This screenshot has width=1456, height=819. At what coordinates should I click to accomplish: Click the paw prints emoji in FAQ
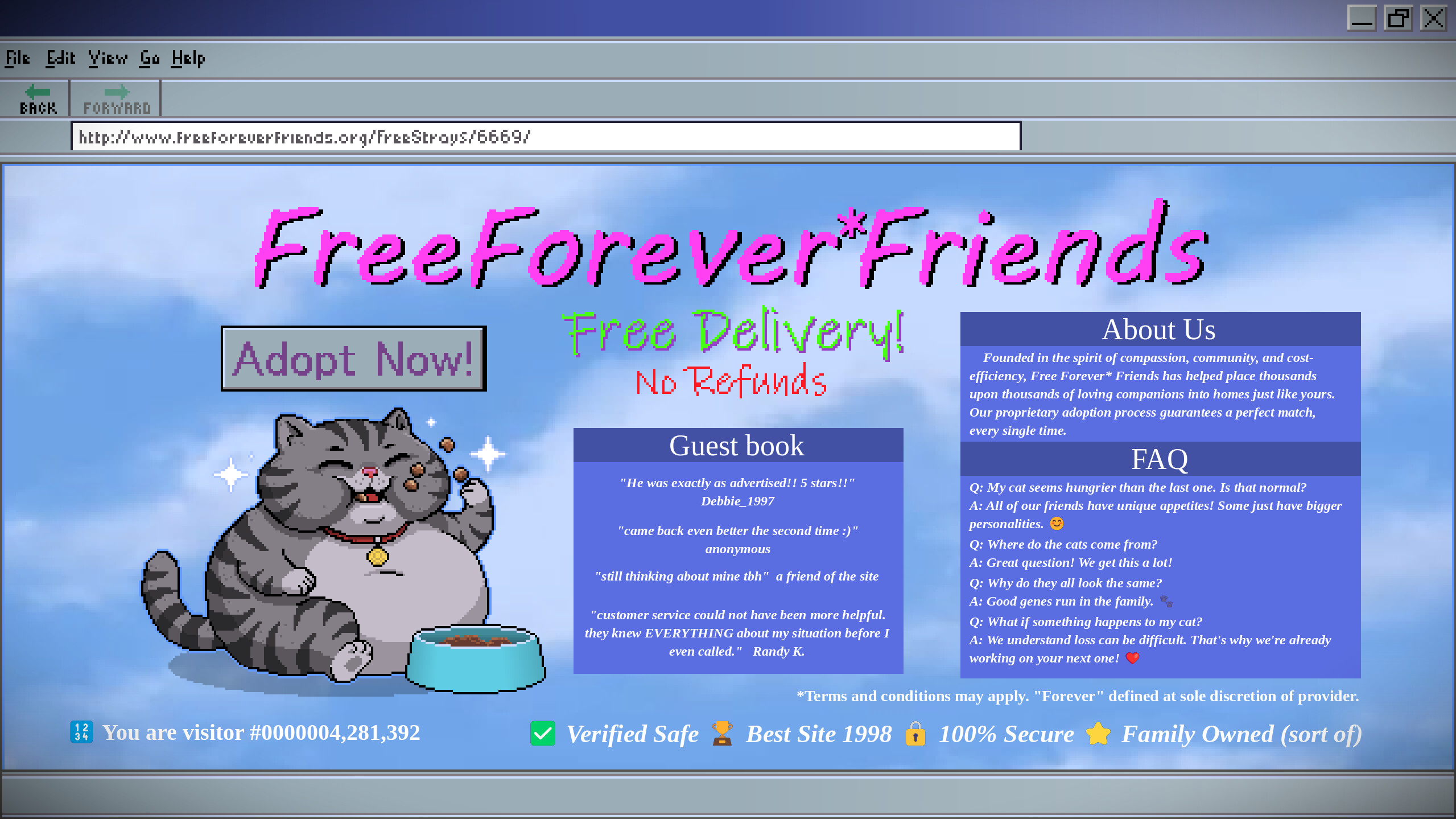1166,601
